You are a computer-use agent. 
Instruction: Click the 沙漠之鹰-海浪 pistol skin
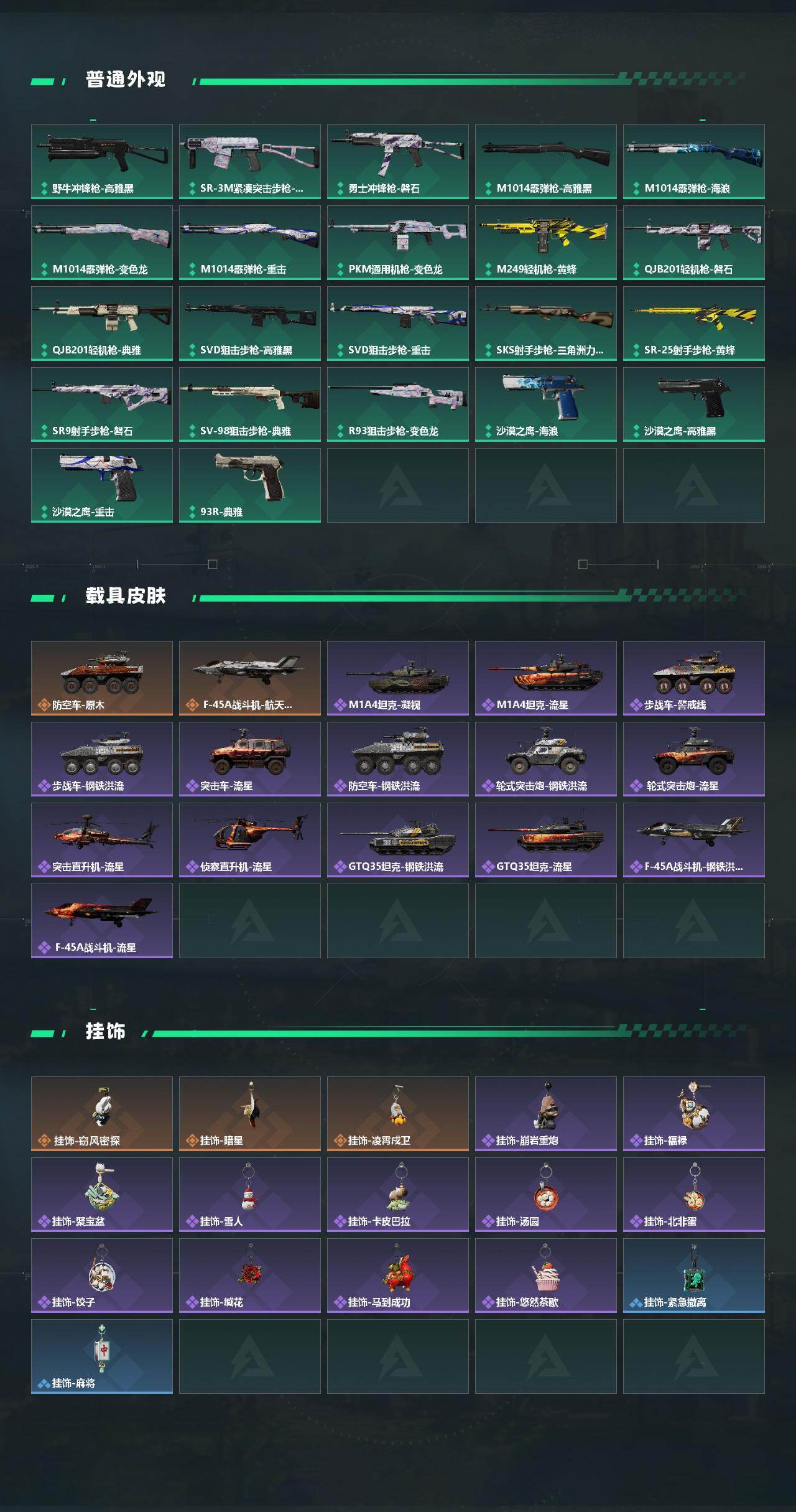click(x=546, y=404)
